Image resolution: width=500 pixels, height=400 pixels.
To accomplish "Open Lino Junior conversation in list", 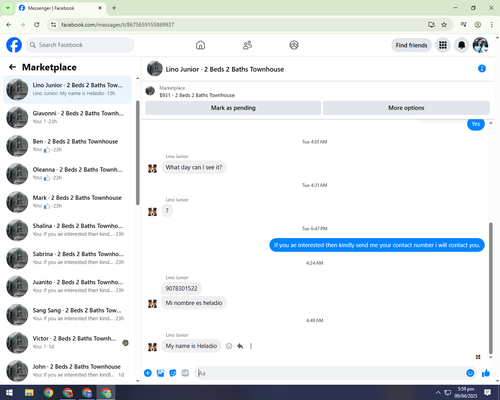I will click(68, 89).
